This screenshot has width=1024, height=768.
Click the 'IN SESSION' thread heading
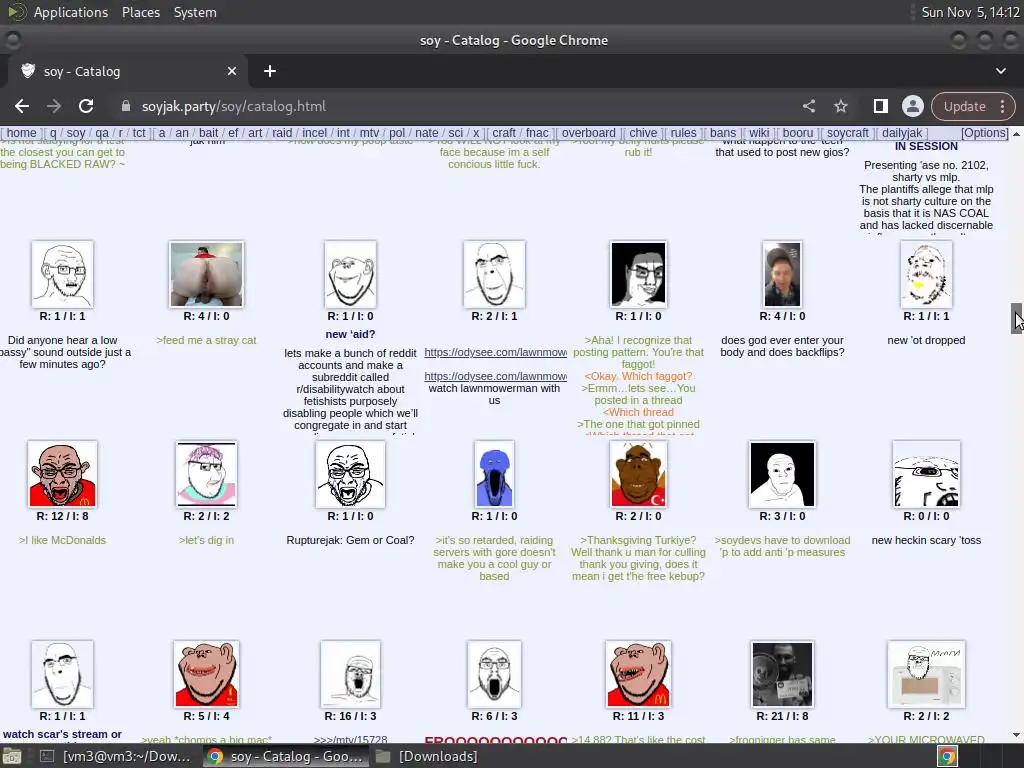point(926,146)
